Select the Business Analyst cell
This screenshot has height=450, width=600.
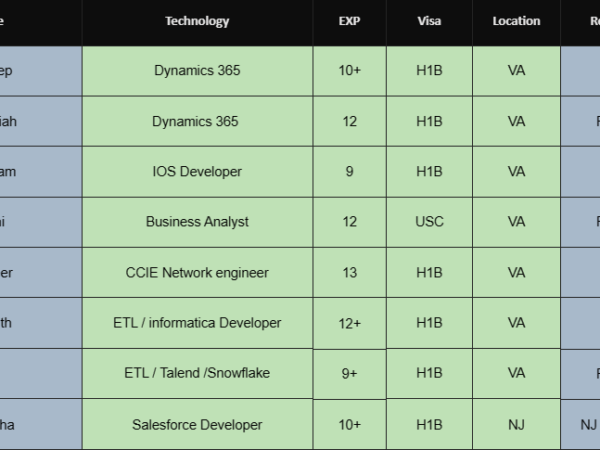tap(197, 222)
